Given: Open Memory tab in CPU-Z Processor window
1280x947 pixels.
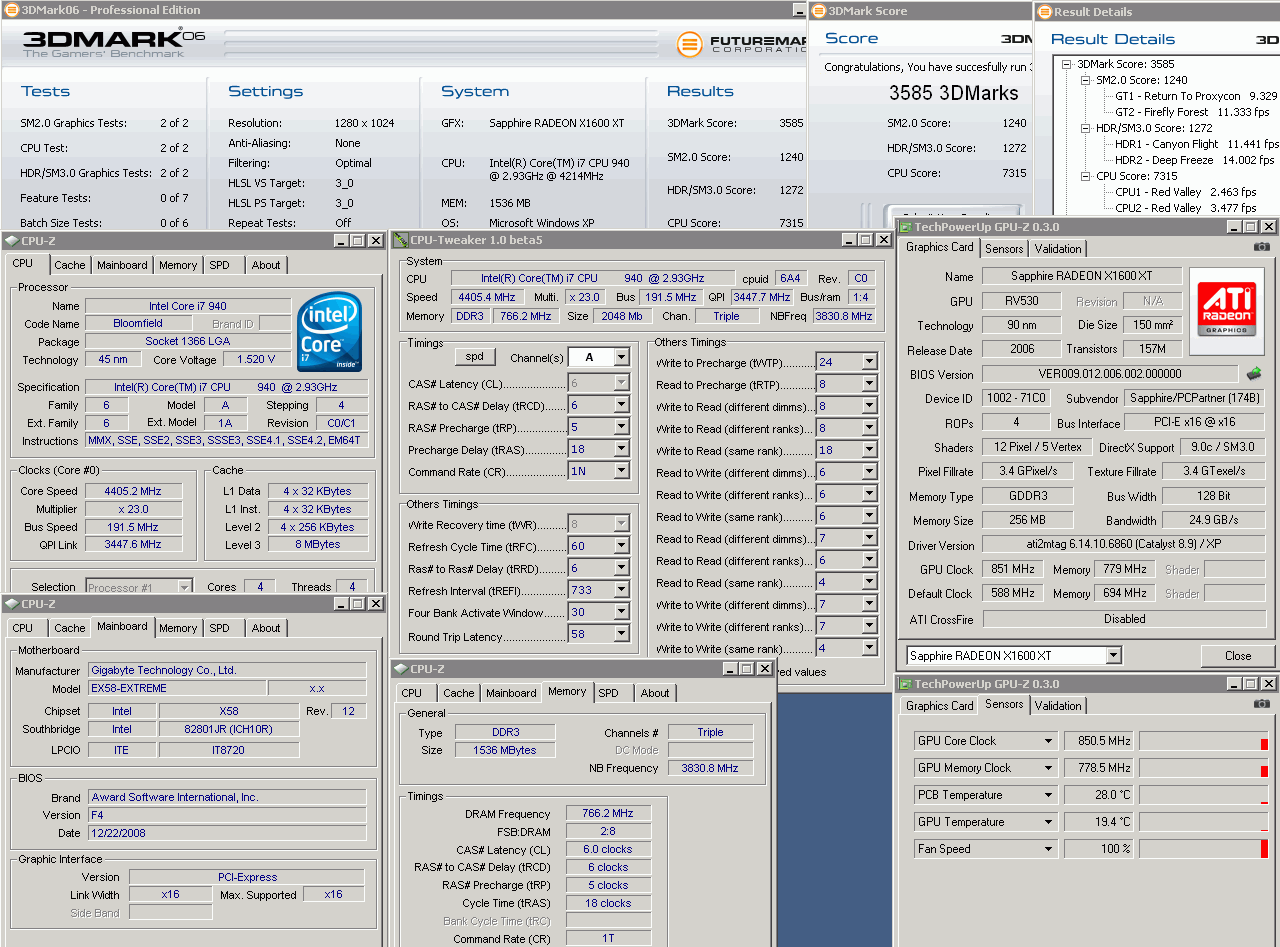Looking at the screenshot, I should point(178,265).
